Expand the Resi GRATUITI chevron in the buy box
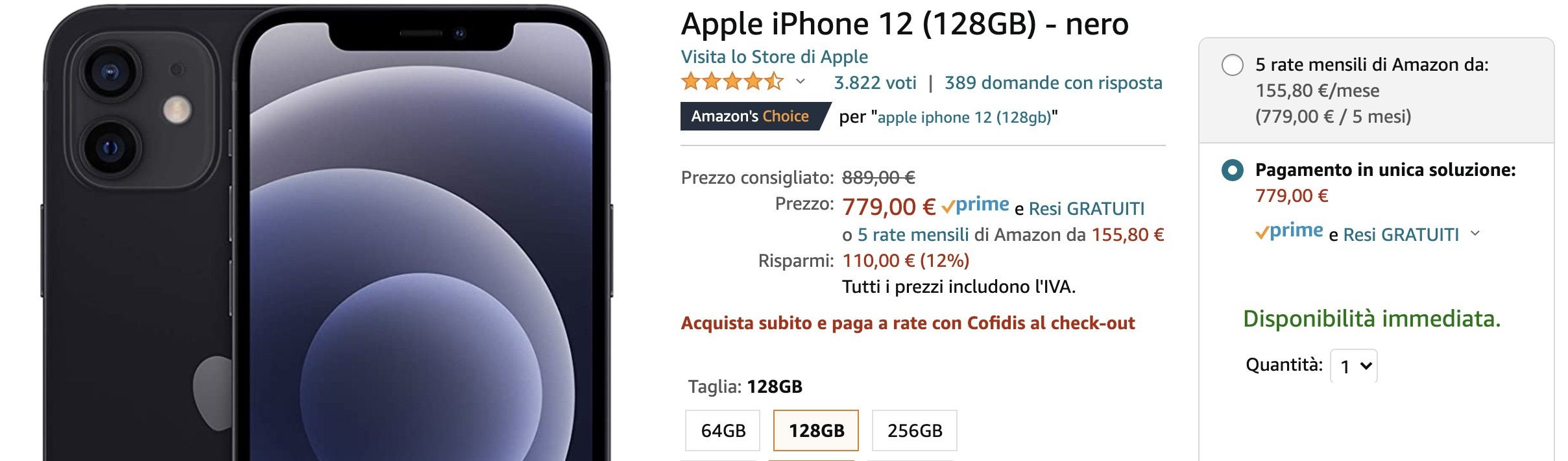Screen dimensions: 1568x461 1475,233
